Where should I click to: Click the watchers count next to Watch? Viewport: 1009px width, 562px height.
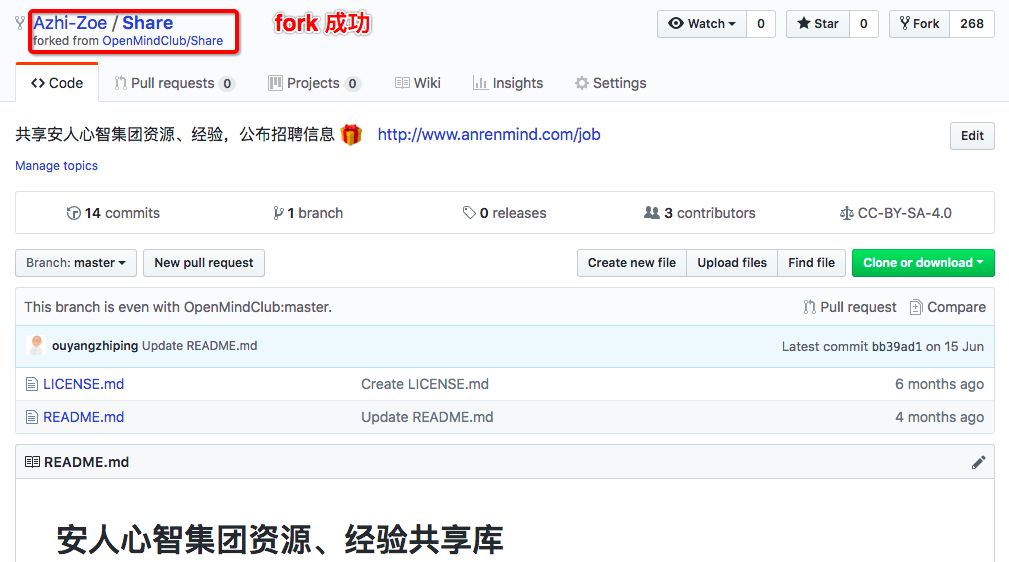point(761,24)
